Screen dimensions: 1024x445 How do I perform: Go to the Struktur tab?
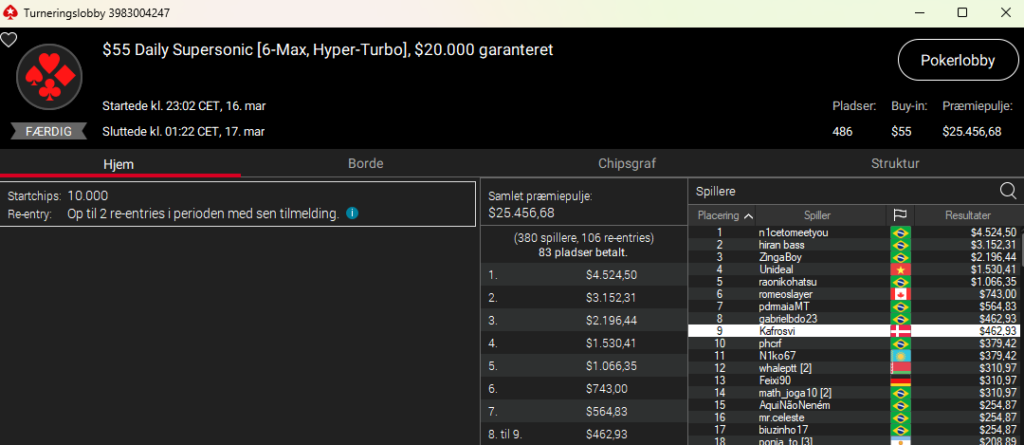(x=894, y=164)
